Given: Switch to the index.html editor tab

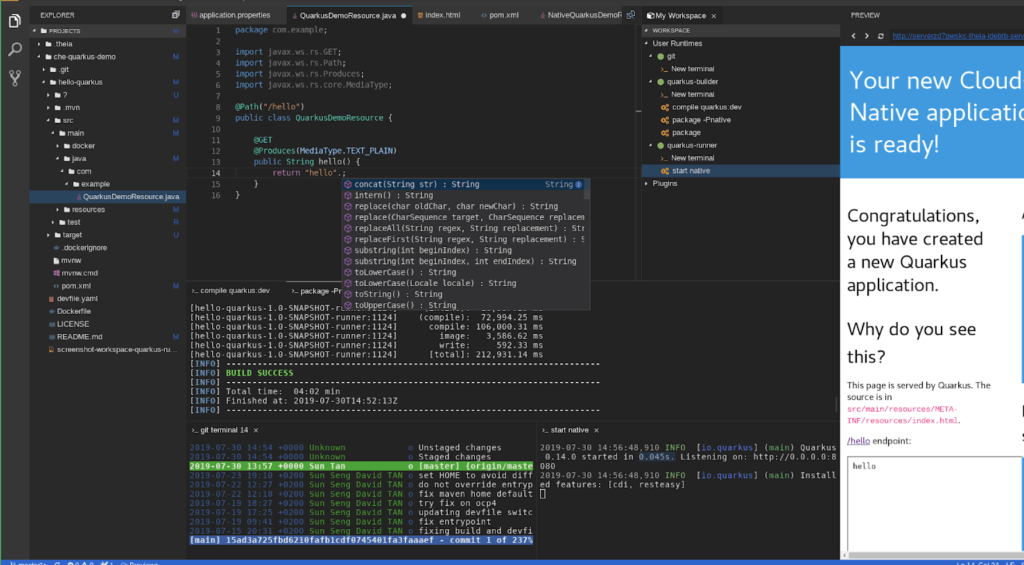Looking at the screenshot, I should tap(443, 16).
